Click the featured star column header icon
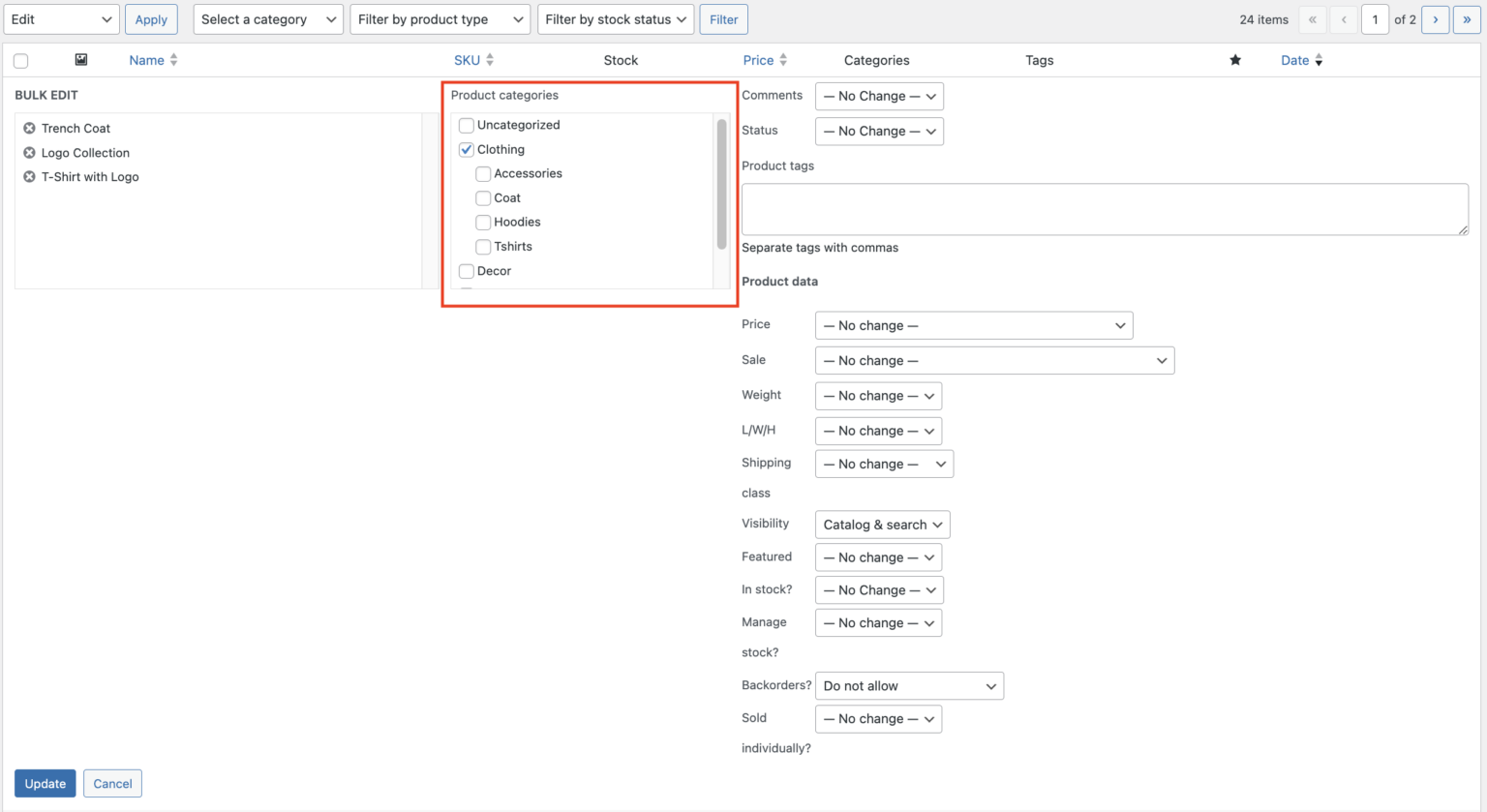 tap(1235, 60)
